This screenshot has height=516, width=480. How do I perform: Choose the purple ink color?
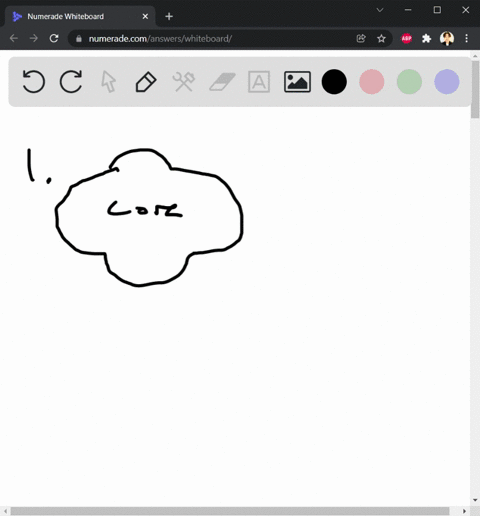click(x=447, y=82)
